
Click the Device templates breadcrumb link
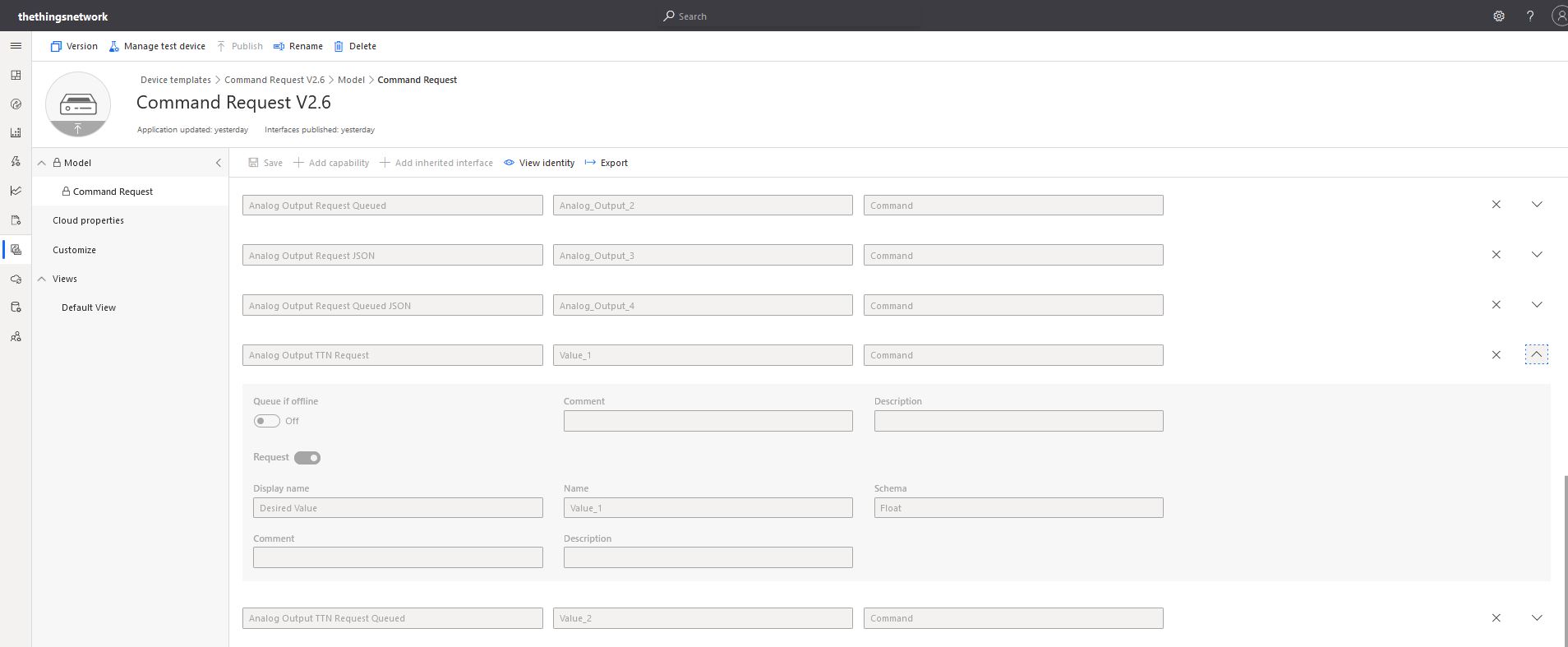point(175,80)
